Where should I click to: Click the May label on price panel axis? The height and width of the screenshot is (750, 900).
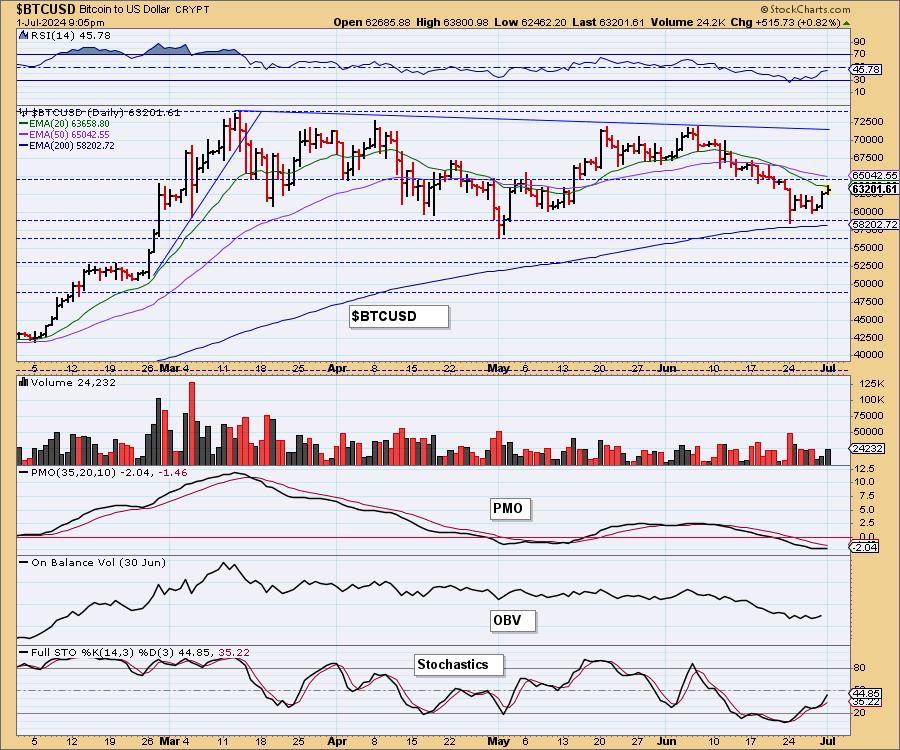click(x=498, y=368)
